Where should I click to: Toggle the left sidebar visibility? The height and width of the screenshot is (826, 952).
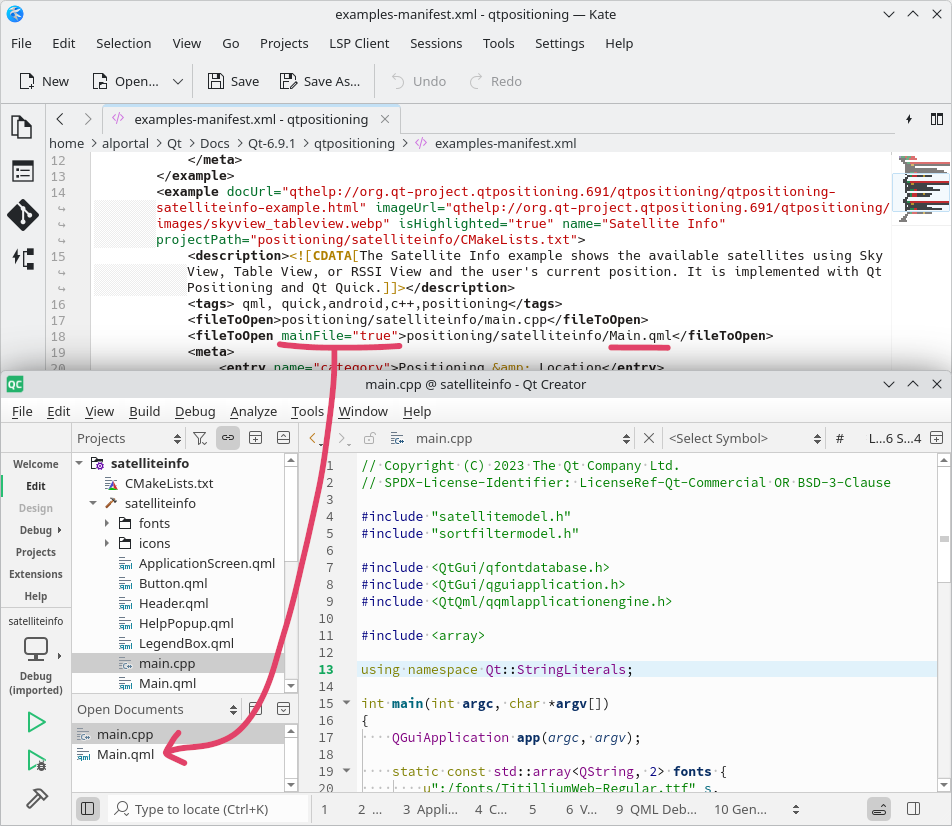click(87, 809)
